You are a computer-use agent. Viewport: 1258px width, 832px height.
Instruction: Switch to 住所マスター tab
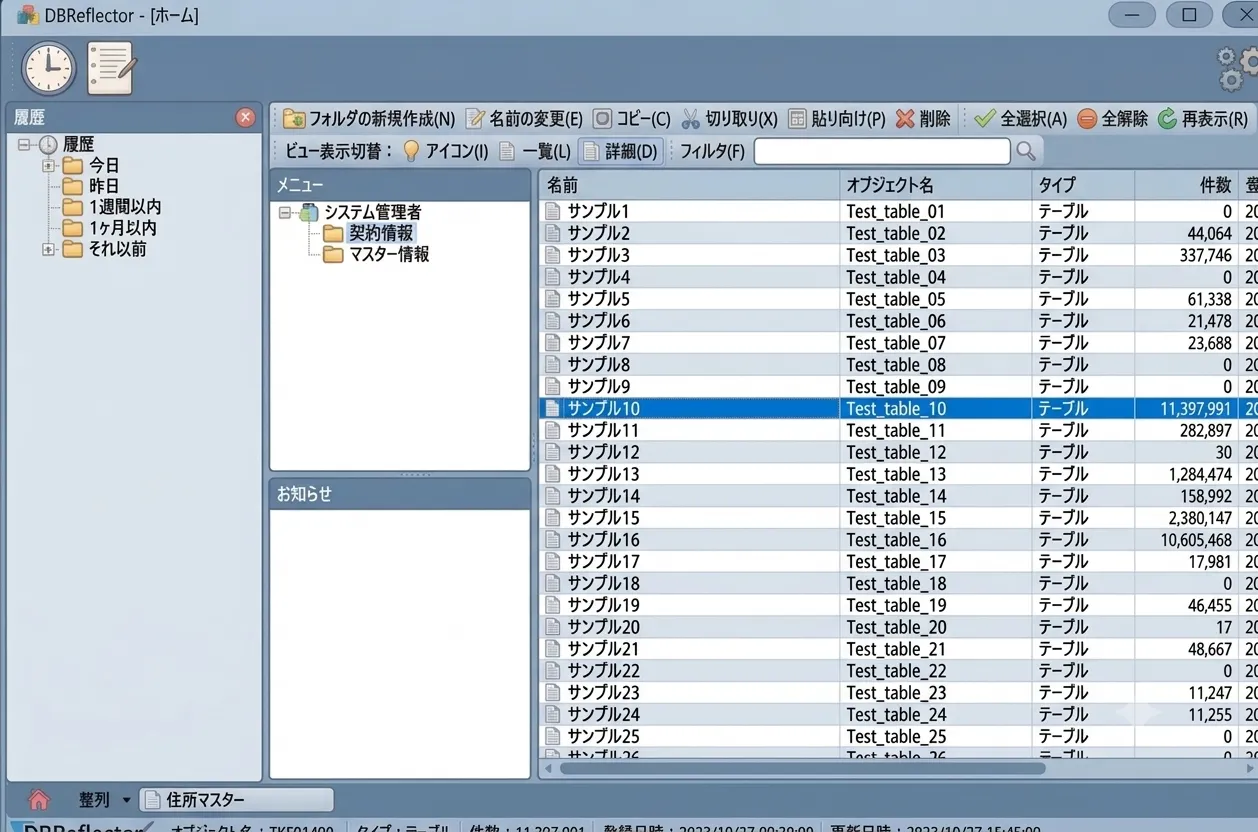pyautogui.click(x=236, y=800)
